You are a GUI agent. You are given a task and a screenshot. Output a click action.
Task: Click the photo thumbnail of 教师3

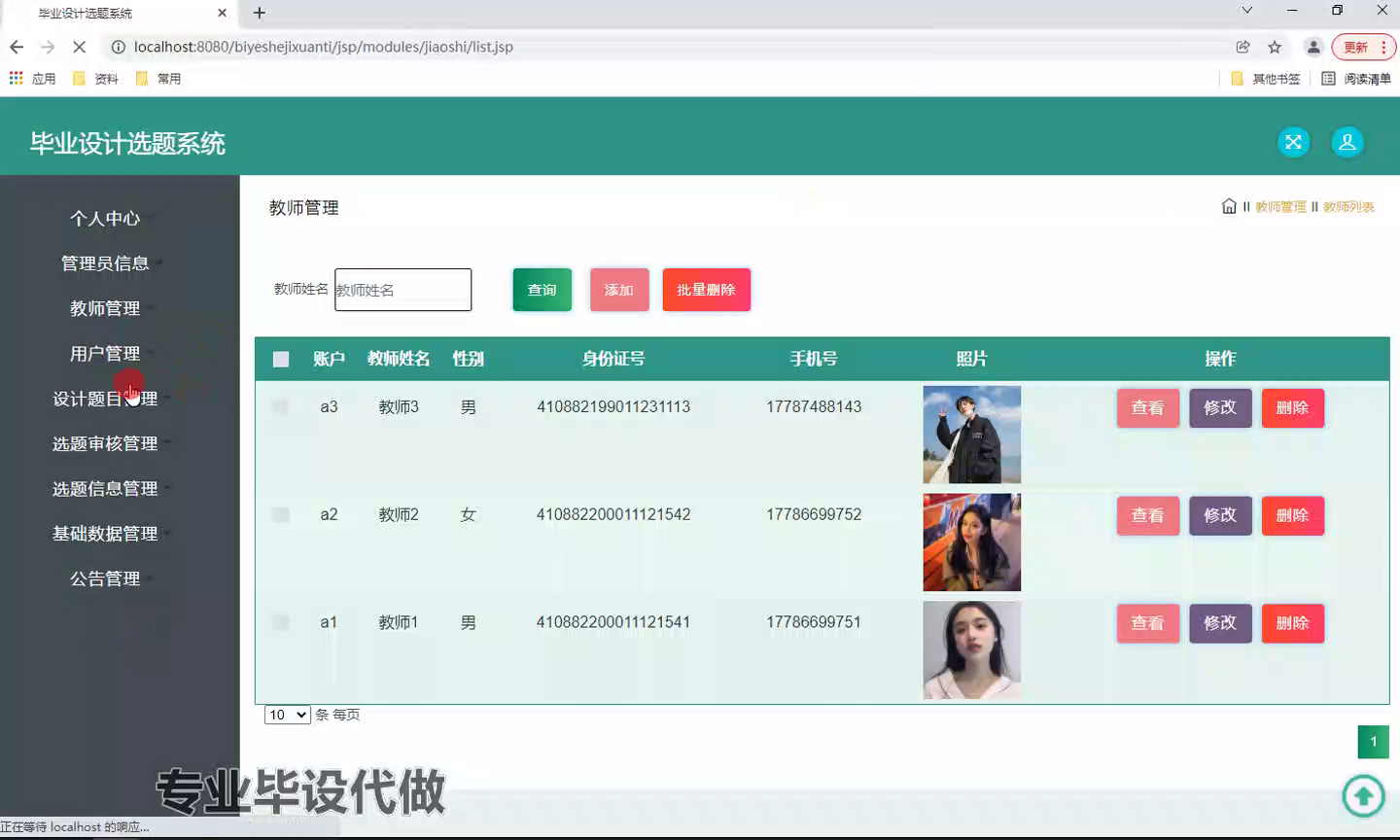coord(972,435)
